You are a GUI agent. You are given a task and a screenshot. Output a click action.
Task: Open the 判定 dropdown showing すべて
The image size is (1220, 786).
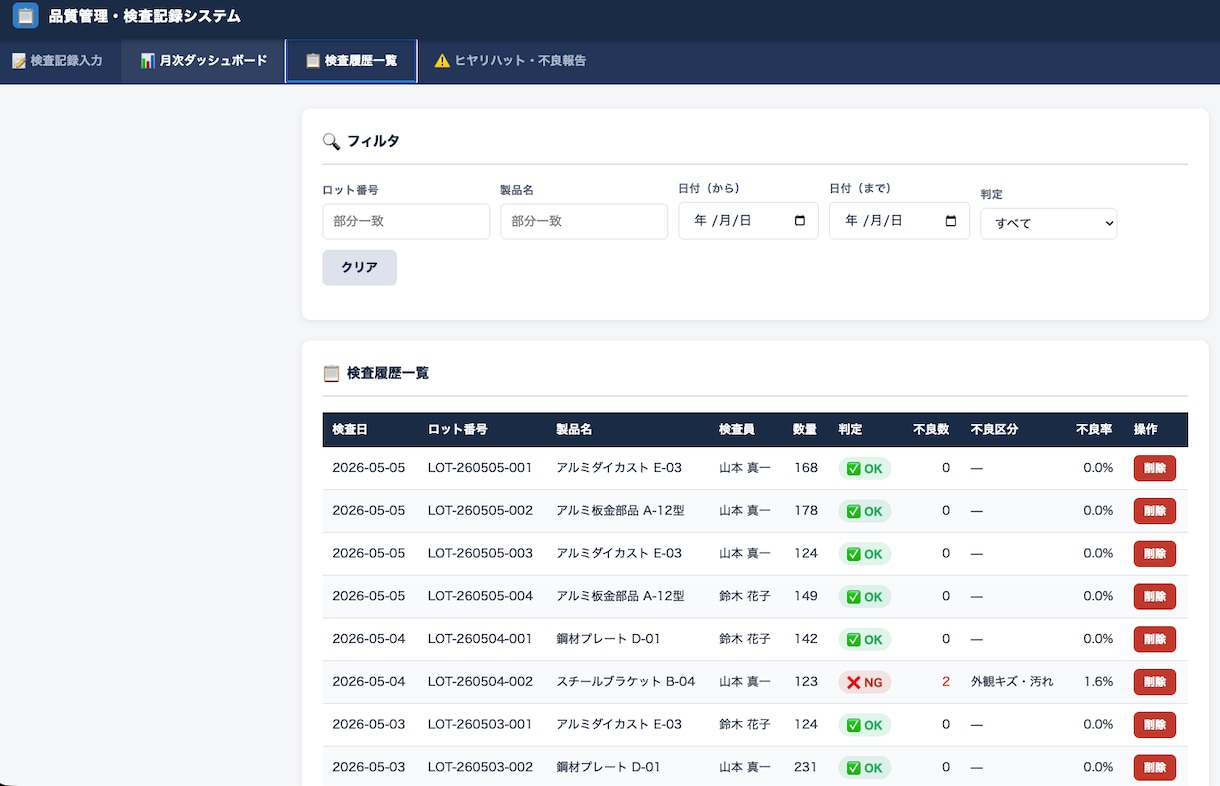[x=1048, y=224]
